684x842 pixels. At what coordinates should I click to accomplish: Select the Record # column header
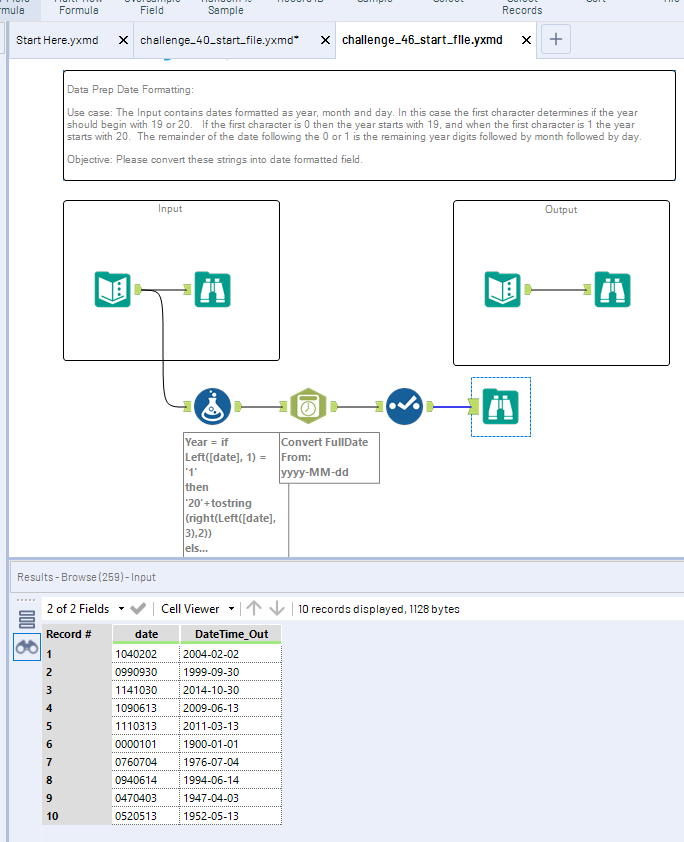tap(77, 634)
